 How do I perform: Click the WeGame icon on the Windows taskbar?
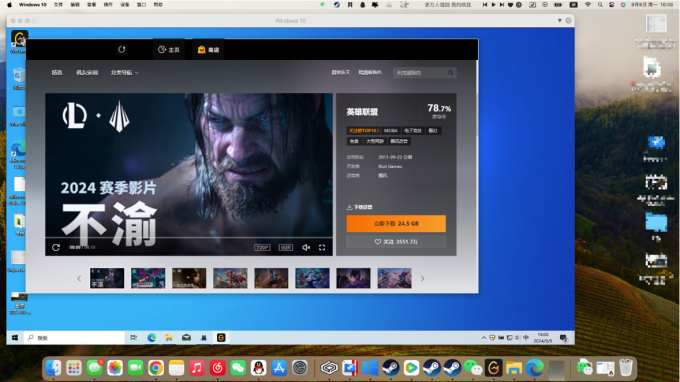[221, 337]
